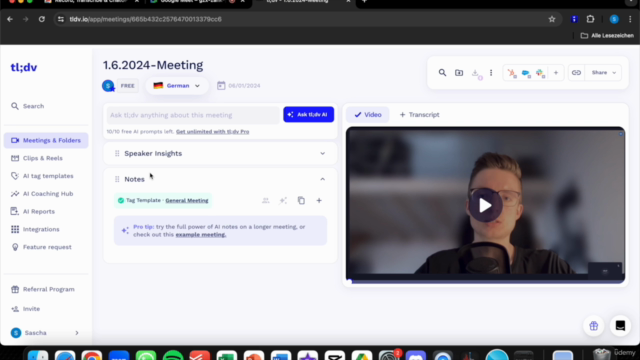
Task: Click the gift icon at bottom right
Action: (593, 326)
